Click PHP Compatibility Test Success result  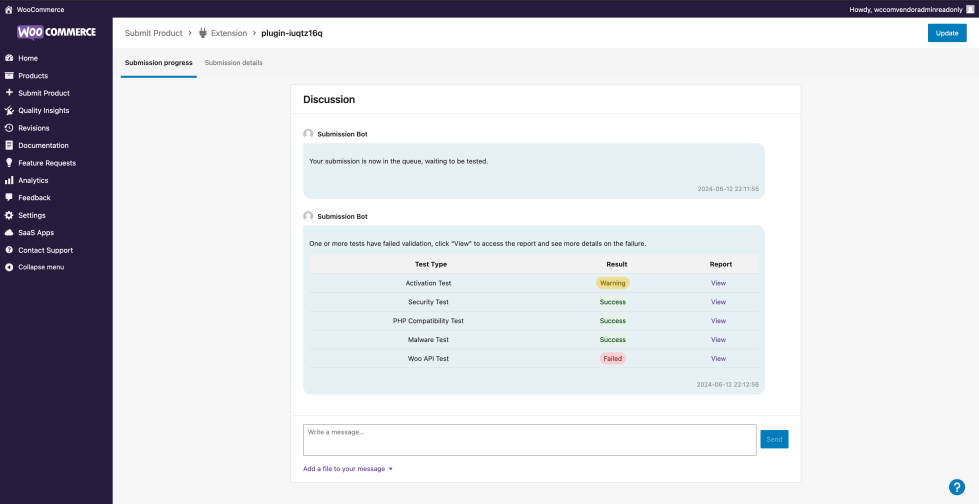(612, 320)
